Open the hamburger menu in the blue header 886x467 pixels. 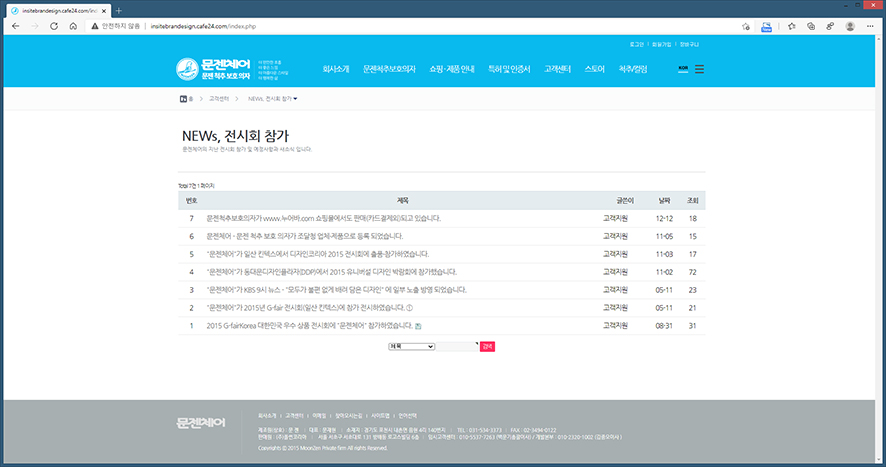[699, 69]
